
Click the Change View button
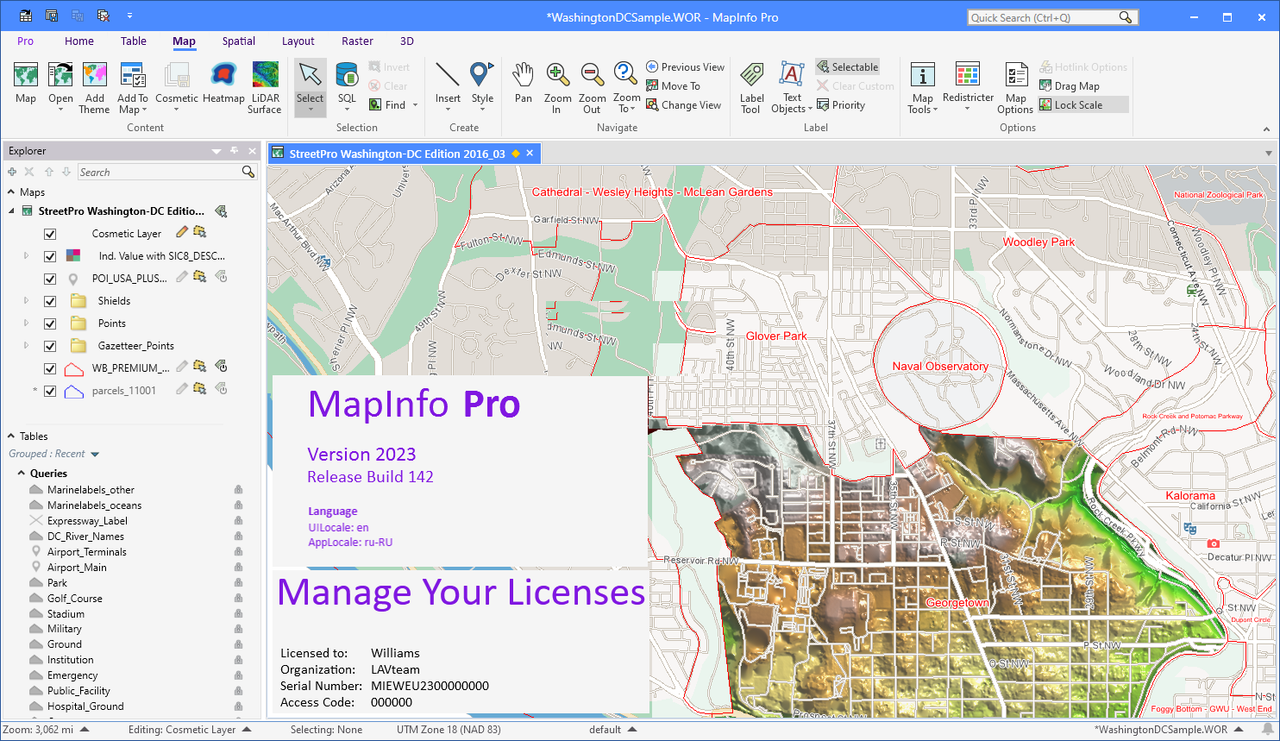683,105
